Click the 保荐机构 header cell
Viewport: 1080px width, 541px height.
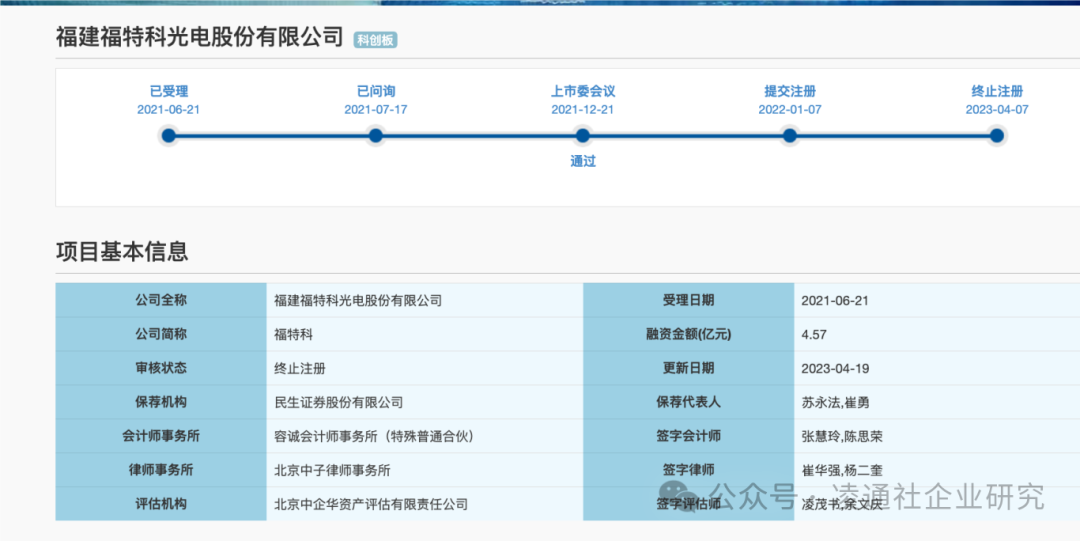point(161,402)
